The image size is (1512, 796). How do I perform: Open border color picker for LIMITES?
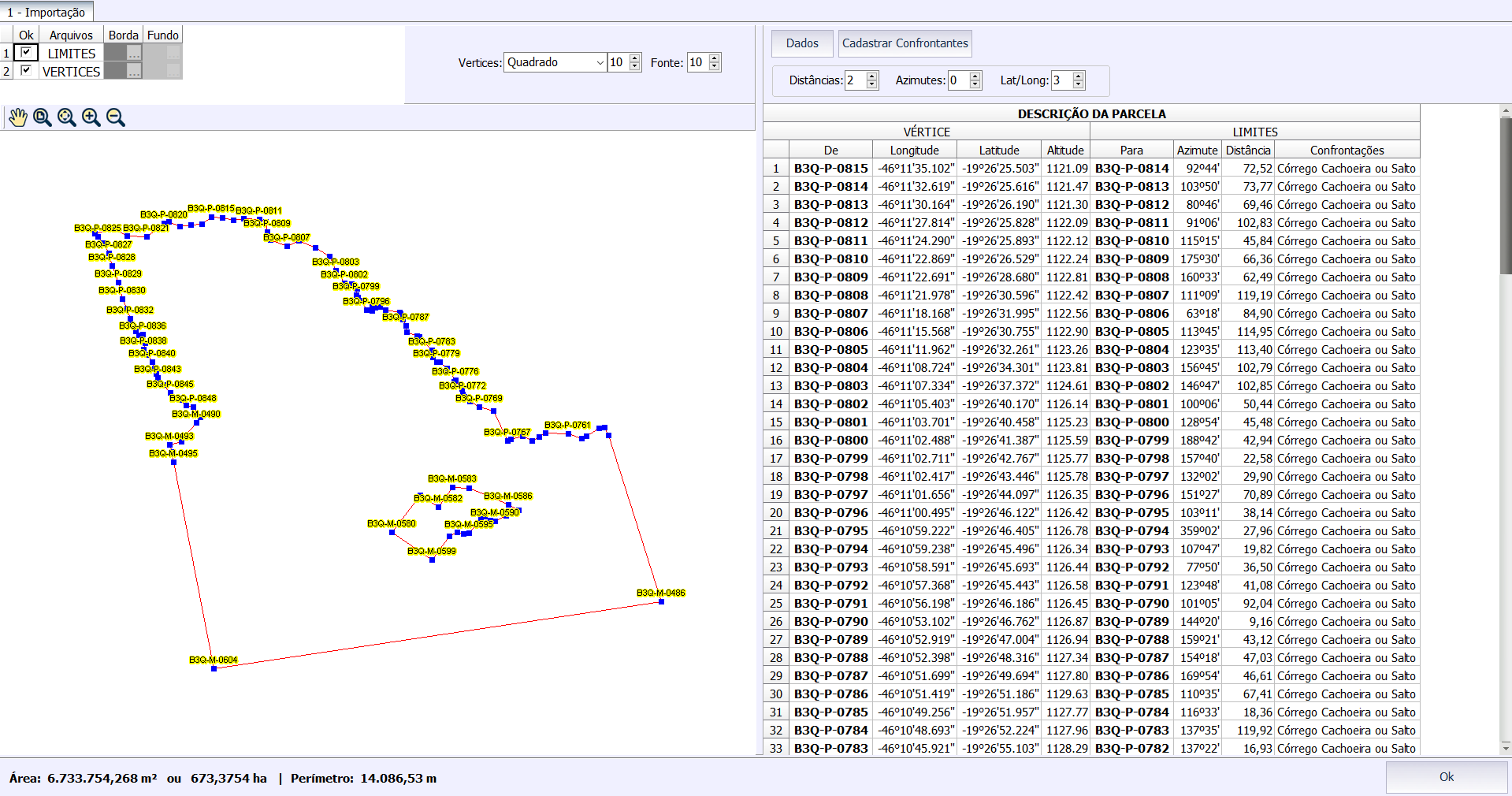click(134, 54)
